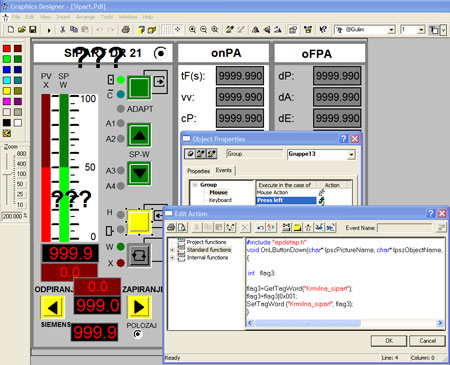Image resolution: width=450 pixels, height=365 pixels.
Task: Print the picture from main toolbar
Action: coord(126,30)
